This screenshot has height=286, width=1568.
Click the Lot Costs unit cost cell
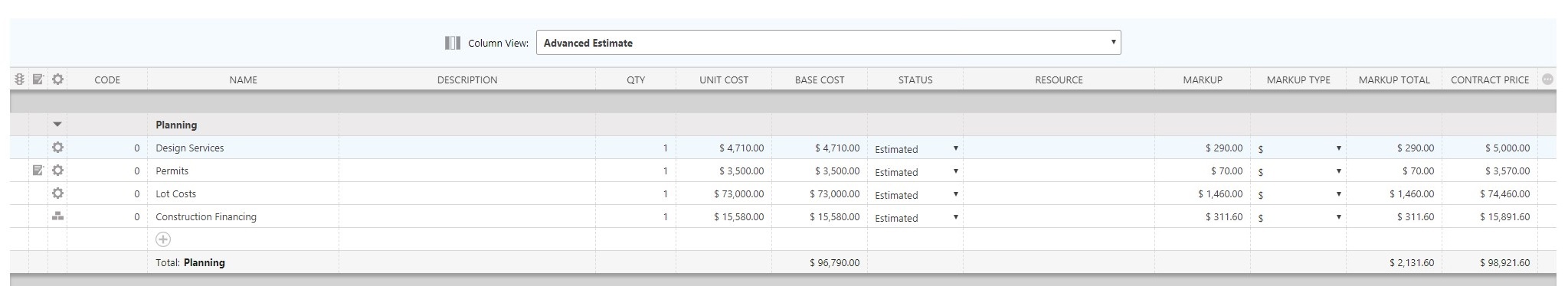(724, 193)
